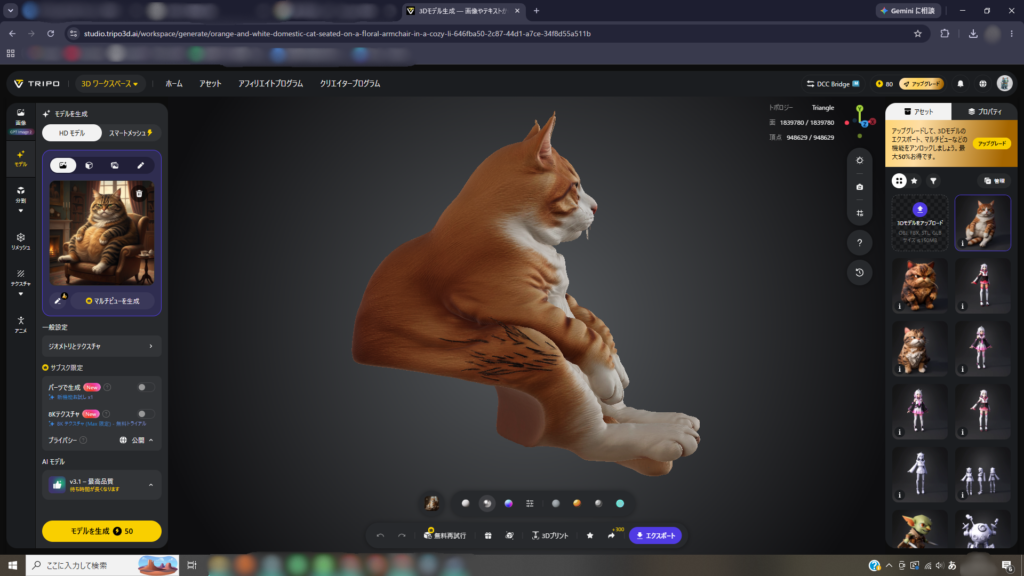Click the undo arrow in bottom toolbar
The height and width of the screenshot is (576, 1024).
coord(380,536)
